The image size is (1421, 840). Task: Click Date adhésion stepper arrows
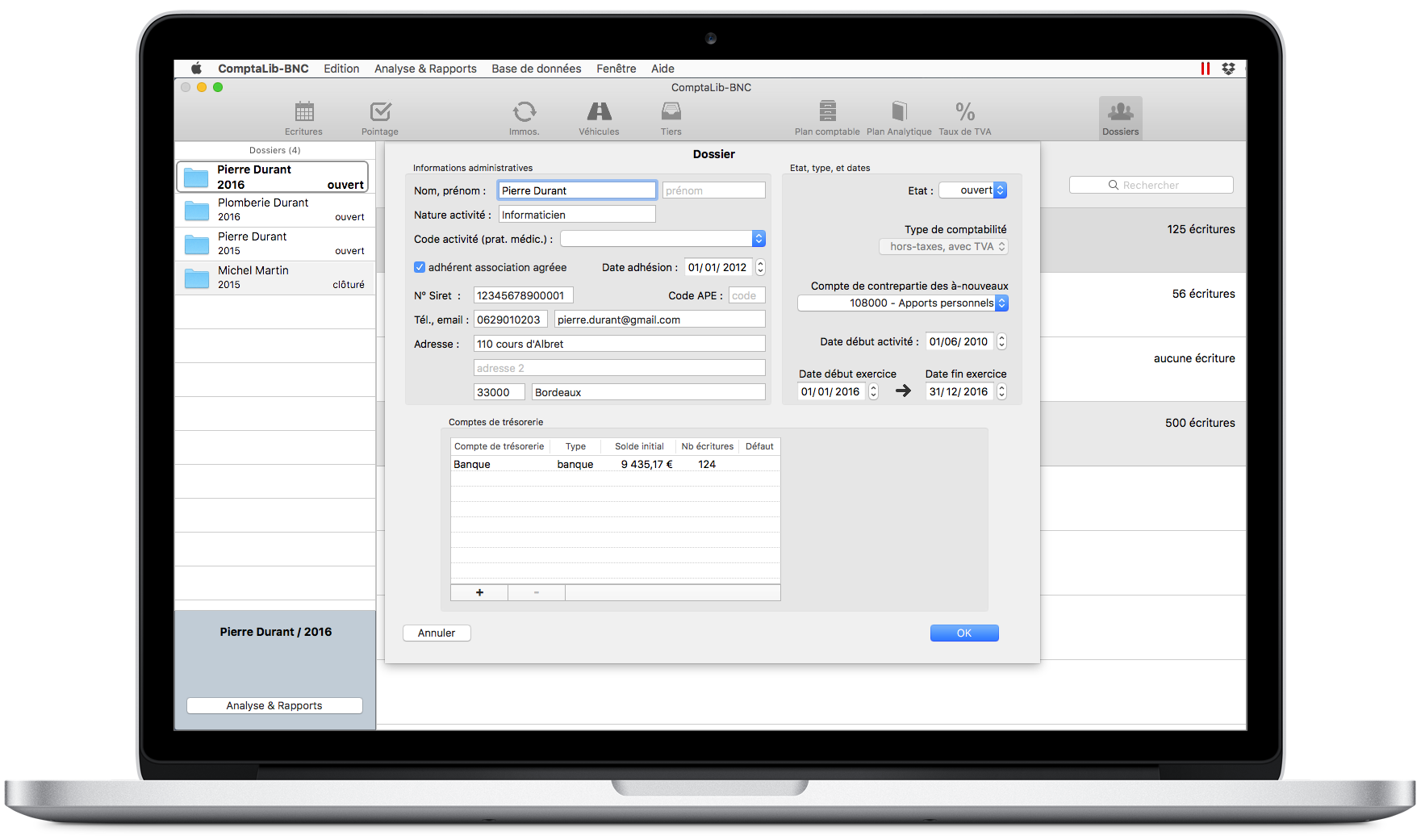[760, 267]
